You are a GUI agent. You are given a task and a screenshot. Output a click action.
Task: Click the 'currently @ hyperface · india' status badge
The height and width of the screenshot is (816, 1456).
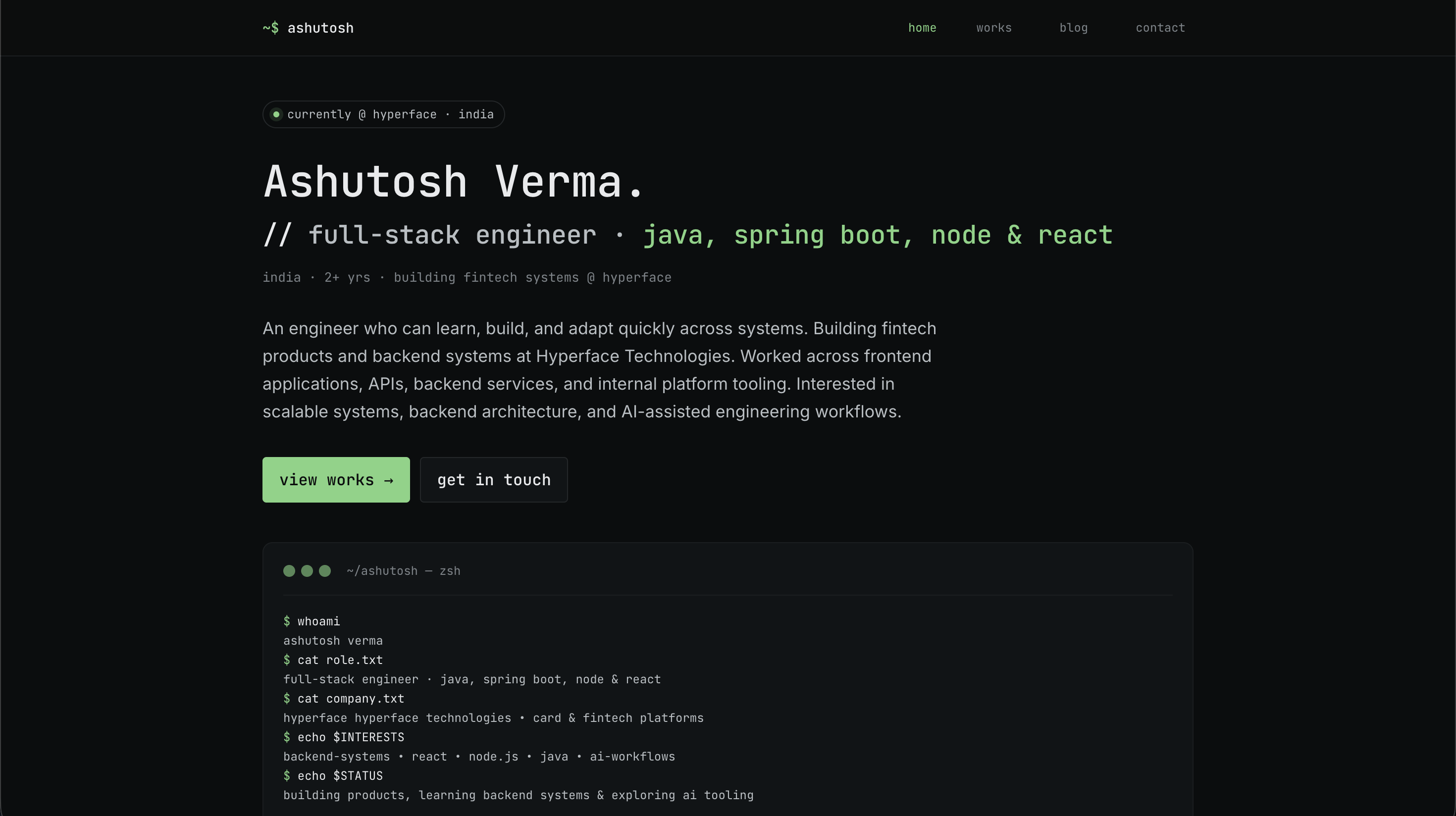tap(383, 114)
